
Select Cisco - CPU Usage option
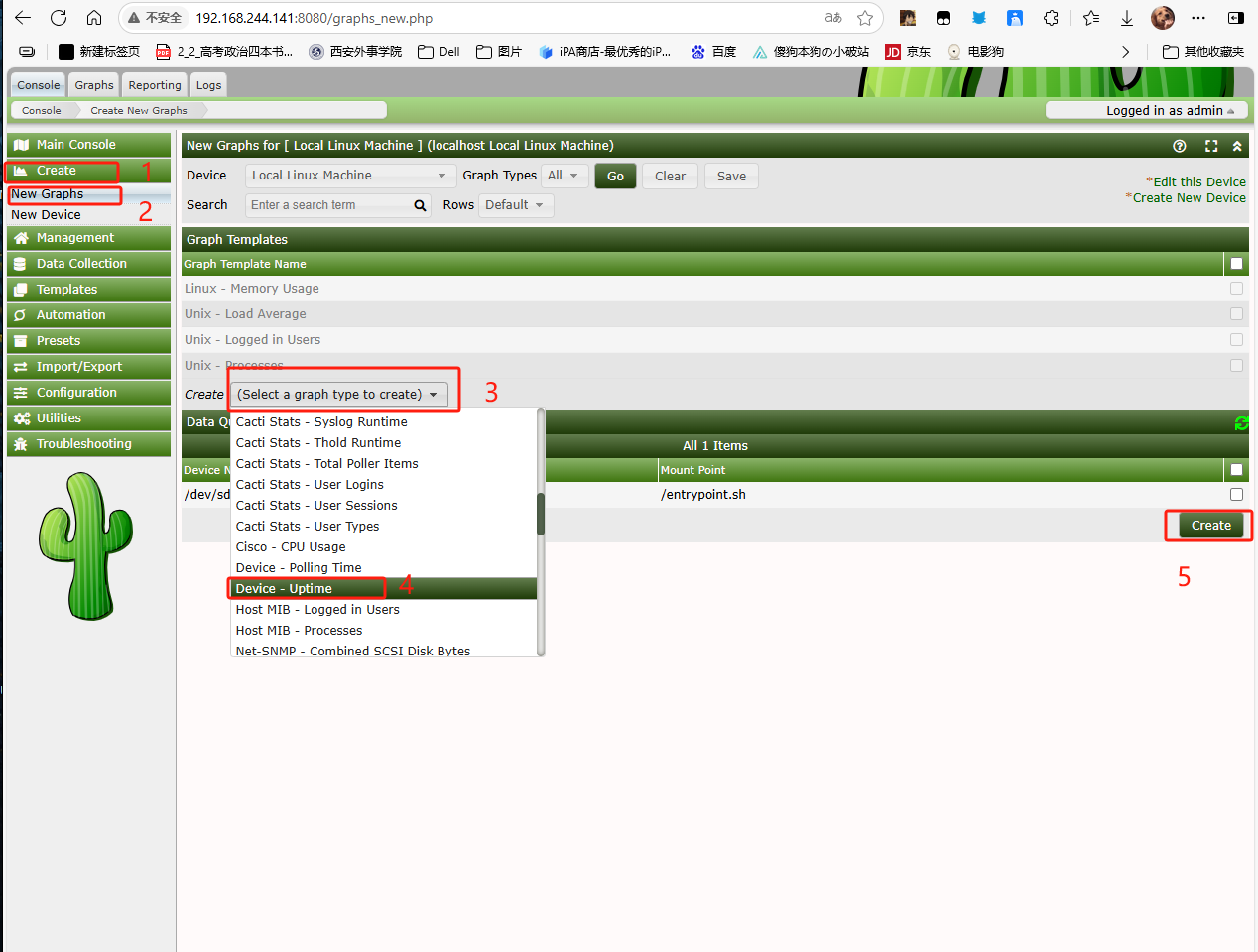[384, 547]
